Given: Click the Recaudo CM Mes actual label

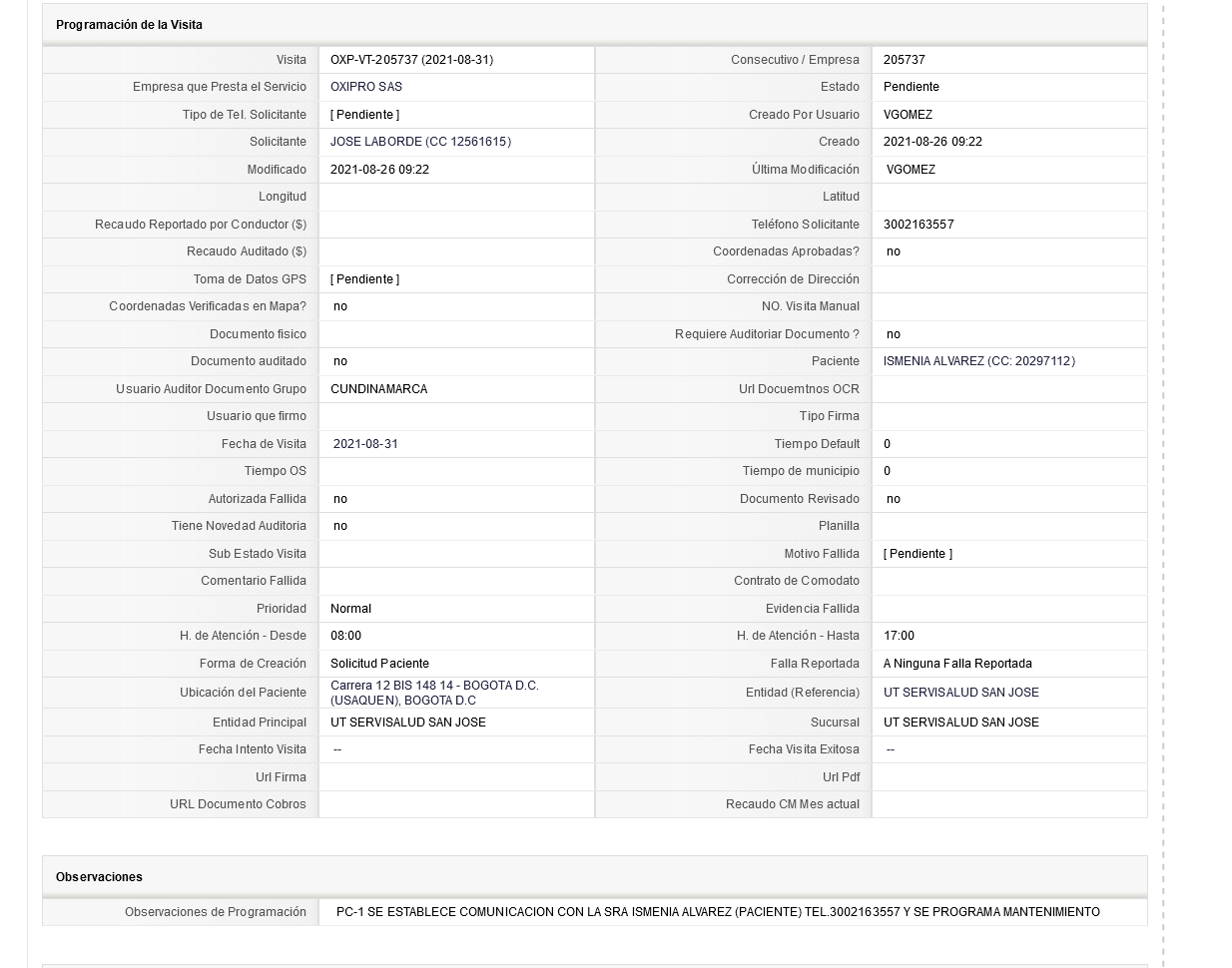Looking at the screenshot, I should (793, 804).
